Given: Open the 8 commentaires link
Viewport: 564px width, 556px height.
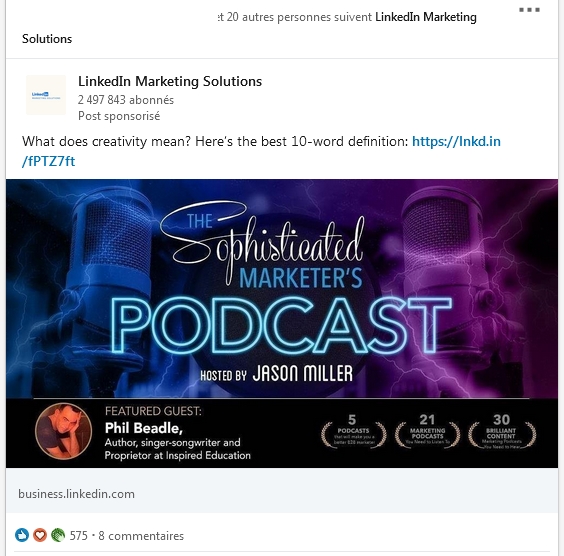Looking at the screenshot, I should pyautogui.click(x=141, y=536).
